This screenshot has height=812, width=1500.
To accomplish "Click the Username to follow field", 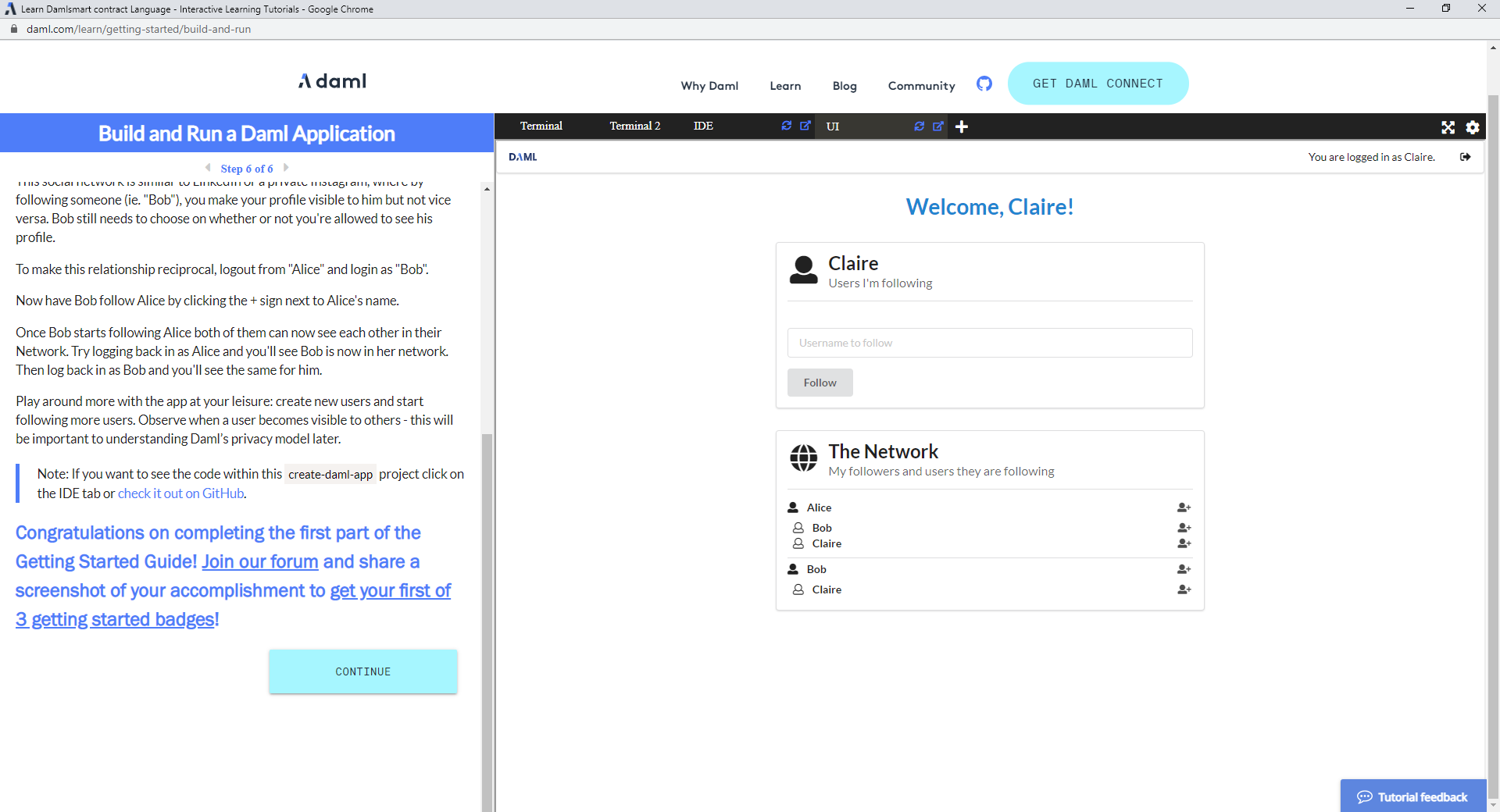I will coord(989,343).
